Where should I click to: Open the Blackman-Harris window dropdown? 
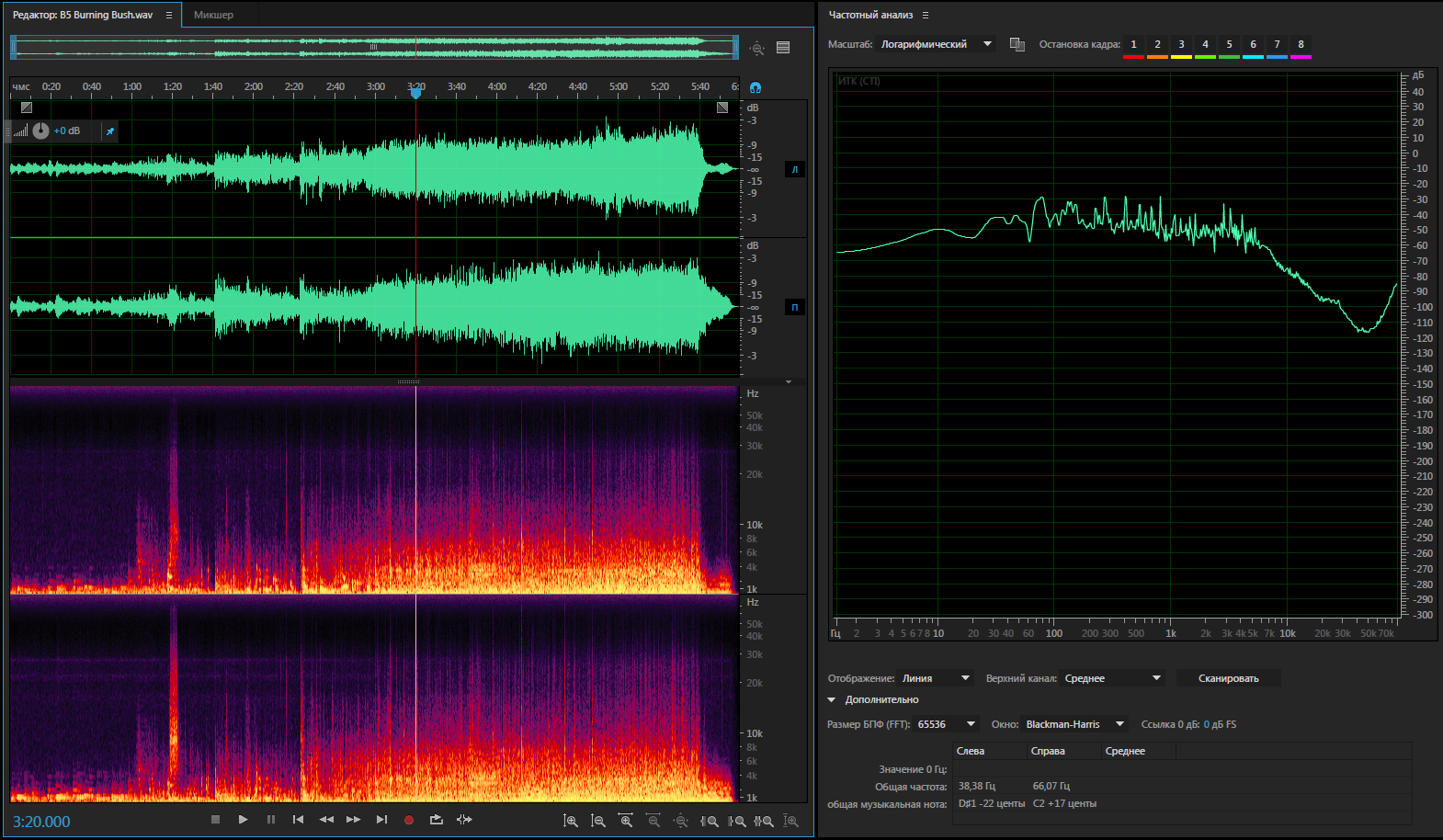1074,724
